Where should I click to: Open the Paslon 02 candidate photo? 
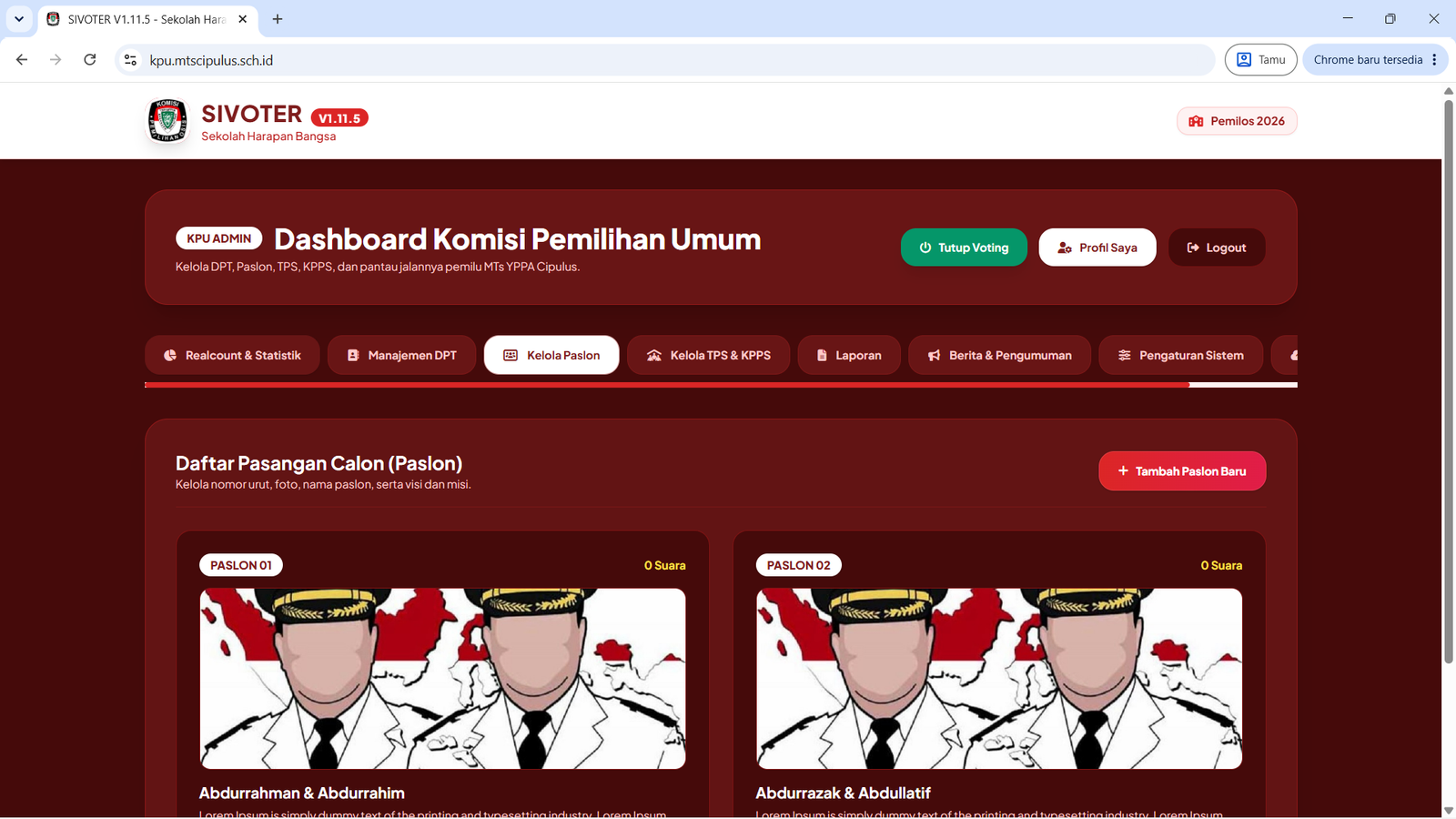click(999, 679)
